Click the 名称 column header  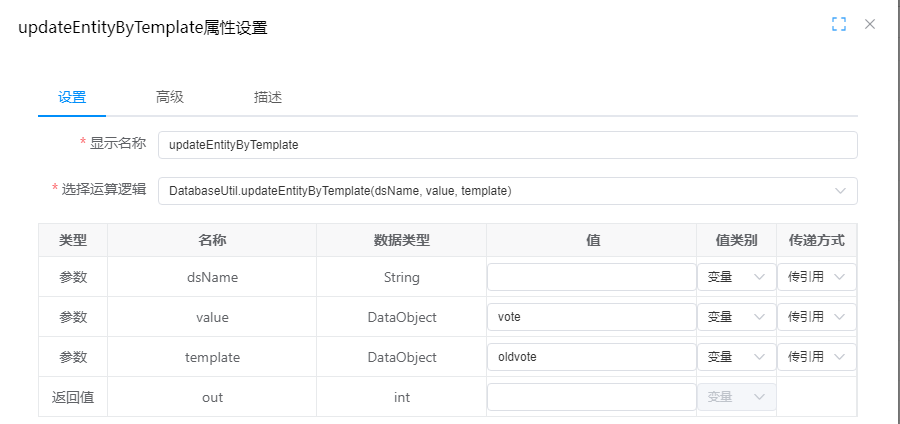pyautogui.click(x=212, y=240)
